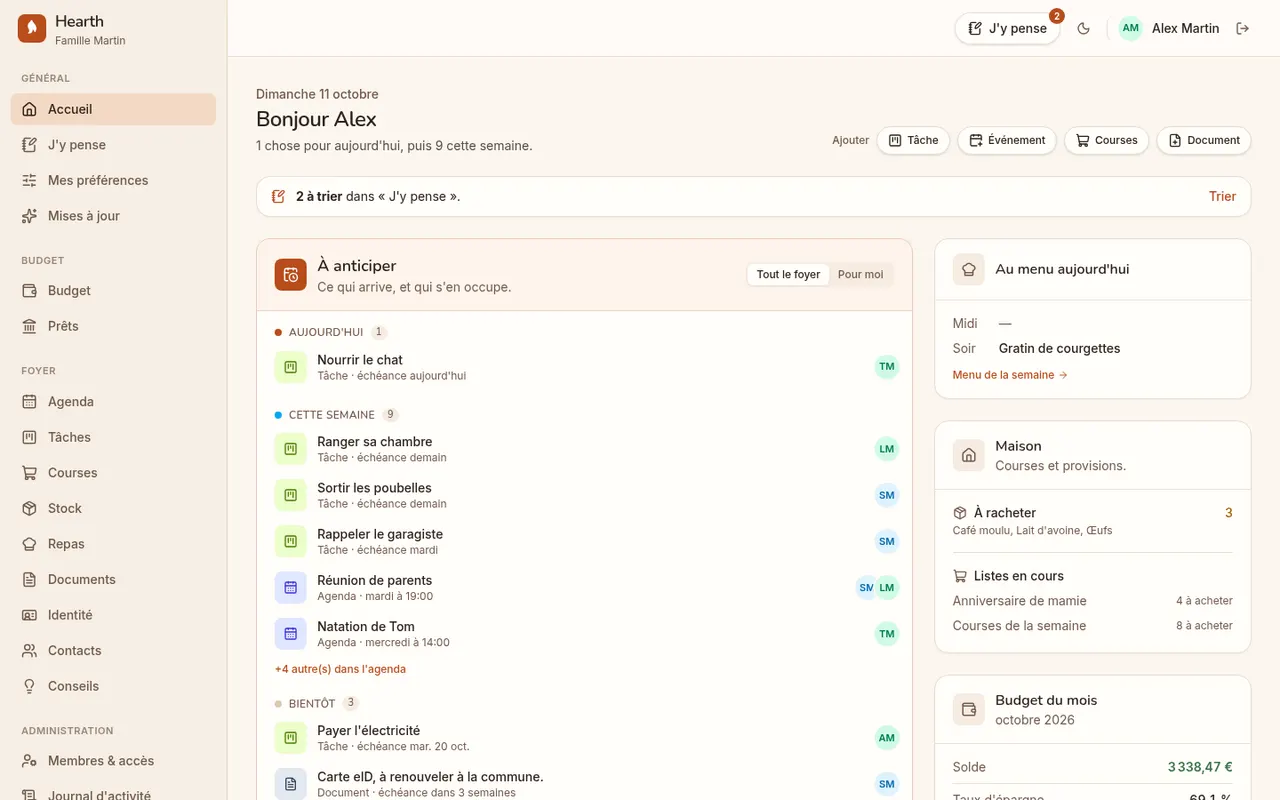This screenshot has width=1280, height=800.
Task: Show the +4 autre(s) dans l'agenda
Action: pyautogui.click(x=340, y=669)
